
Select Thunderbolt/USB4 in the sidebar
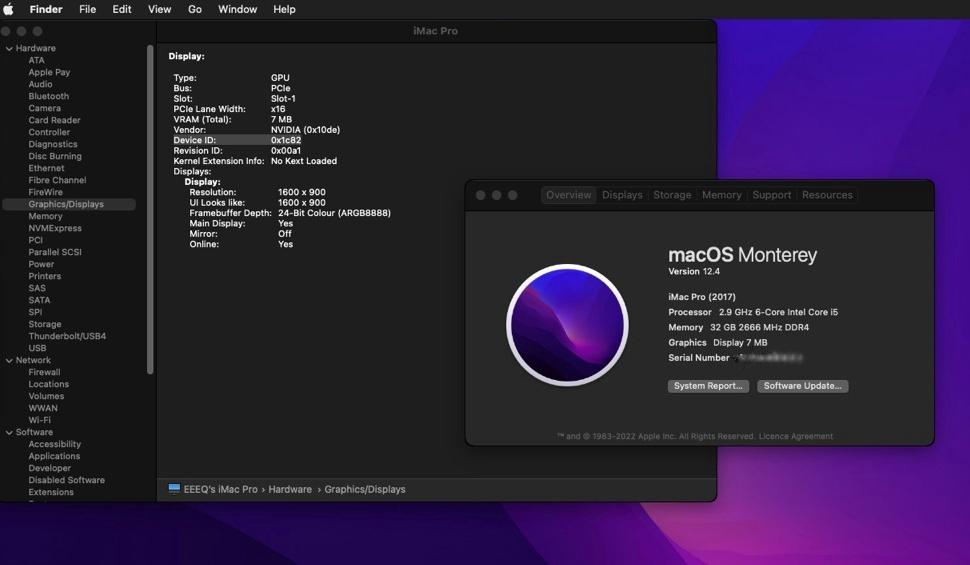click(x=67, y=336)
